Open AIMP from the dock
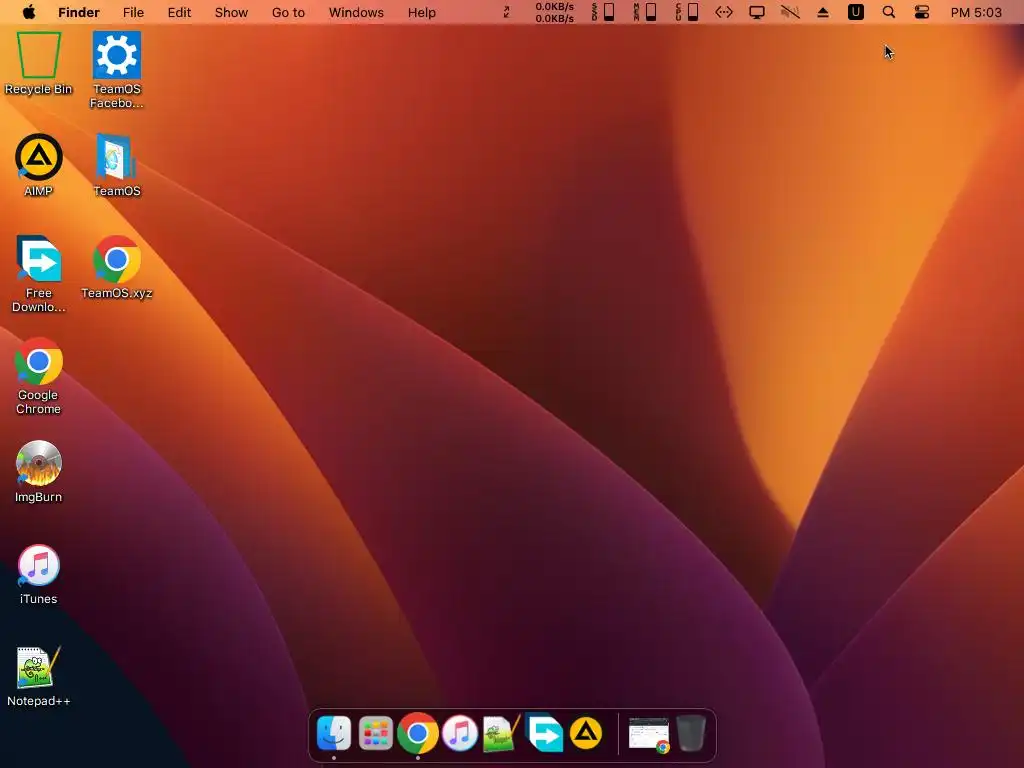This screenshot has width=1024, height=768. (586, 733)
